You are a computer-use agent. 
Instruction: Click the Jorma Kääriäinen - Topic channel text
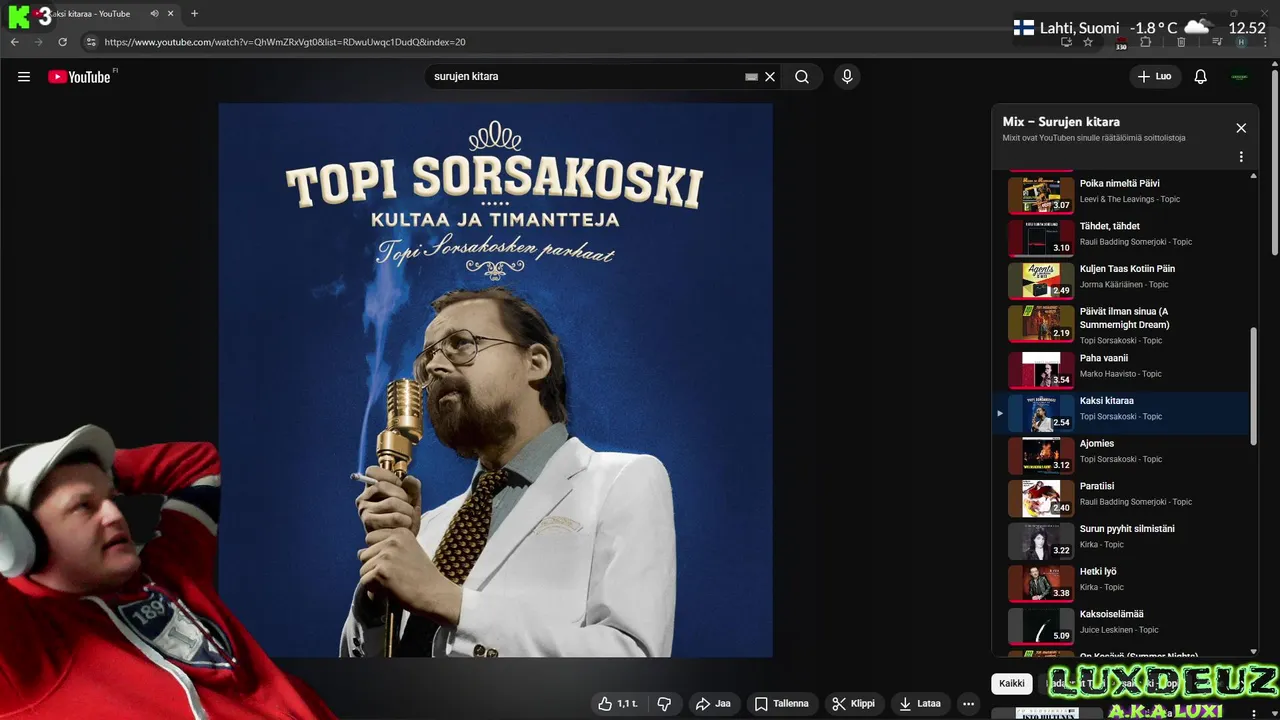[1124, 285]
